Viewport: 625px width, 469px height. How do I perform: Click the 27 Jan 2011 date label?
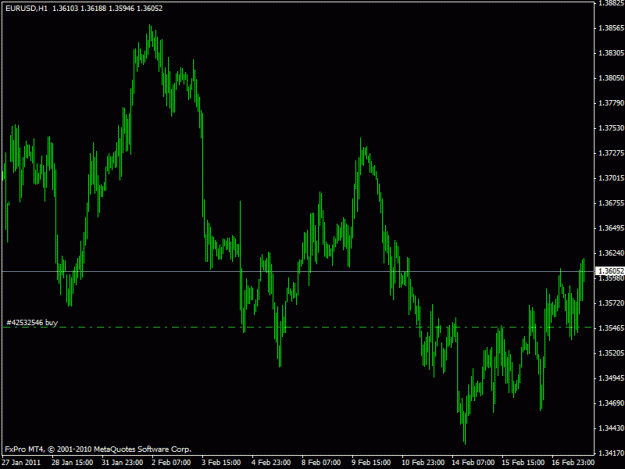click(21, 462)
